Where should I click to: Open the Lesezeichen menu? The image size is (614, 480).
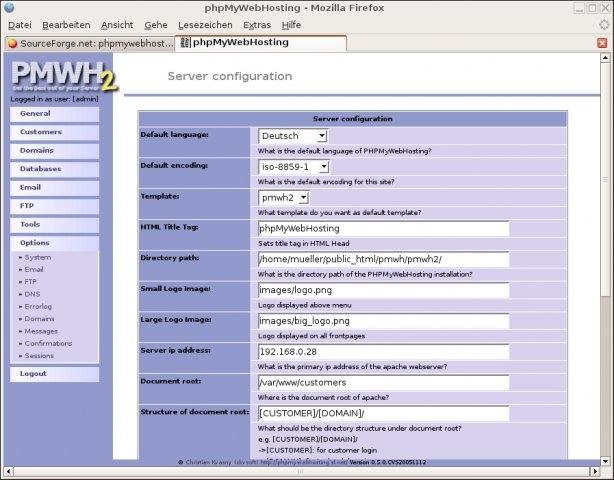(205, 25)
